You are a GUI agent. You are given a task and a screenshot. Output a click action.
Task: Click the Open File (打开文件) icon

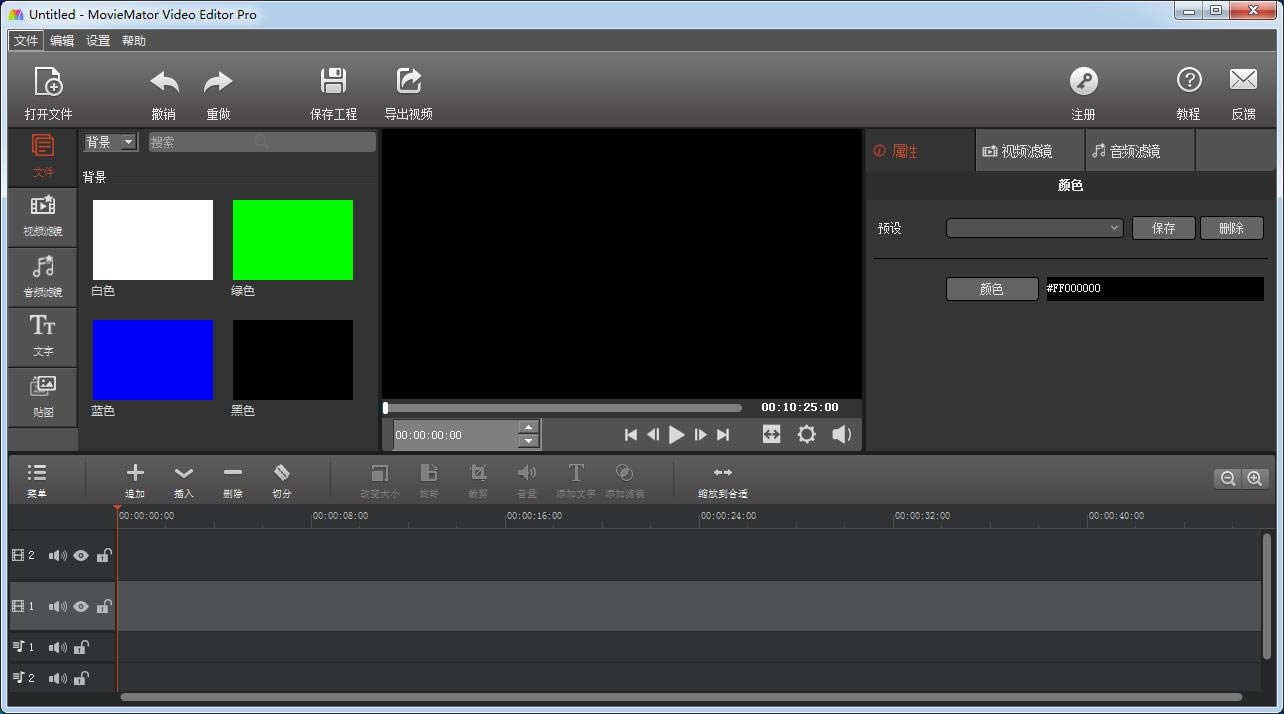pyautogui.click(x=48, y=81)
